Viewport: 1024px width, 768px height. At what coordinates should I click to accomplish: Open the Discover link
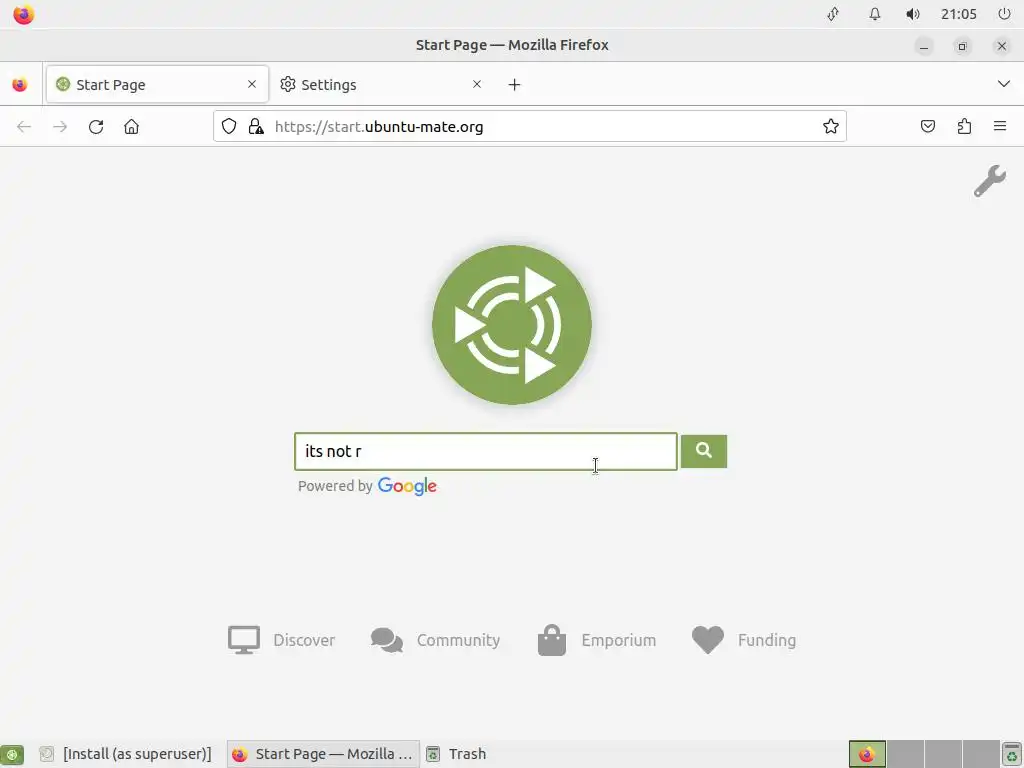281,640
